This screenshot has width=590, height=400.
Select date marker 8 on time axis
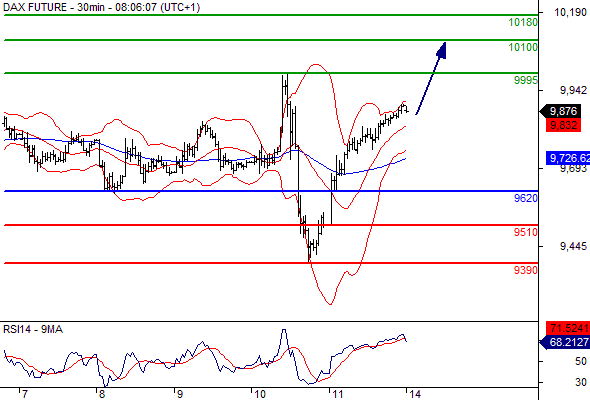click(102, 394)
